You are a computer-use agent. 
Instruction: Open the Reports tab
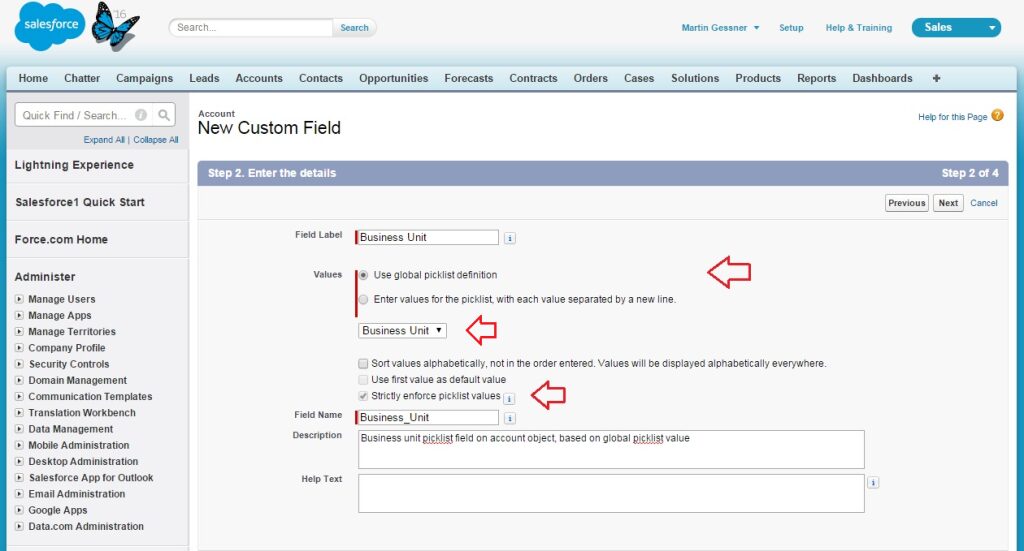[816, 78]
